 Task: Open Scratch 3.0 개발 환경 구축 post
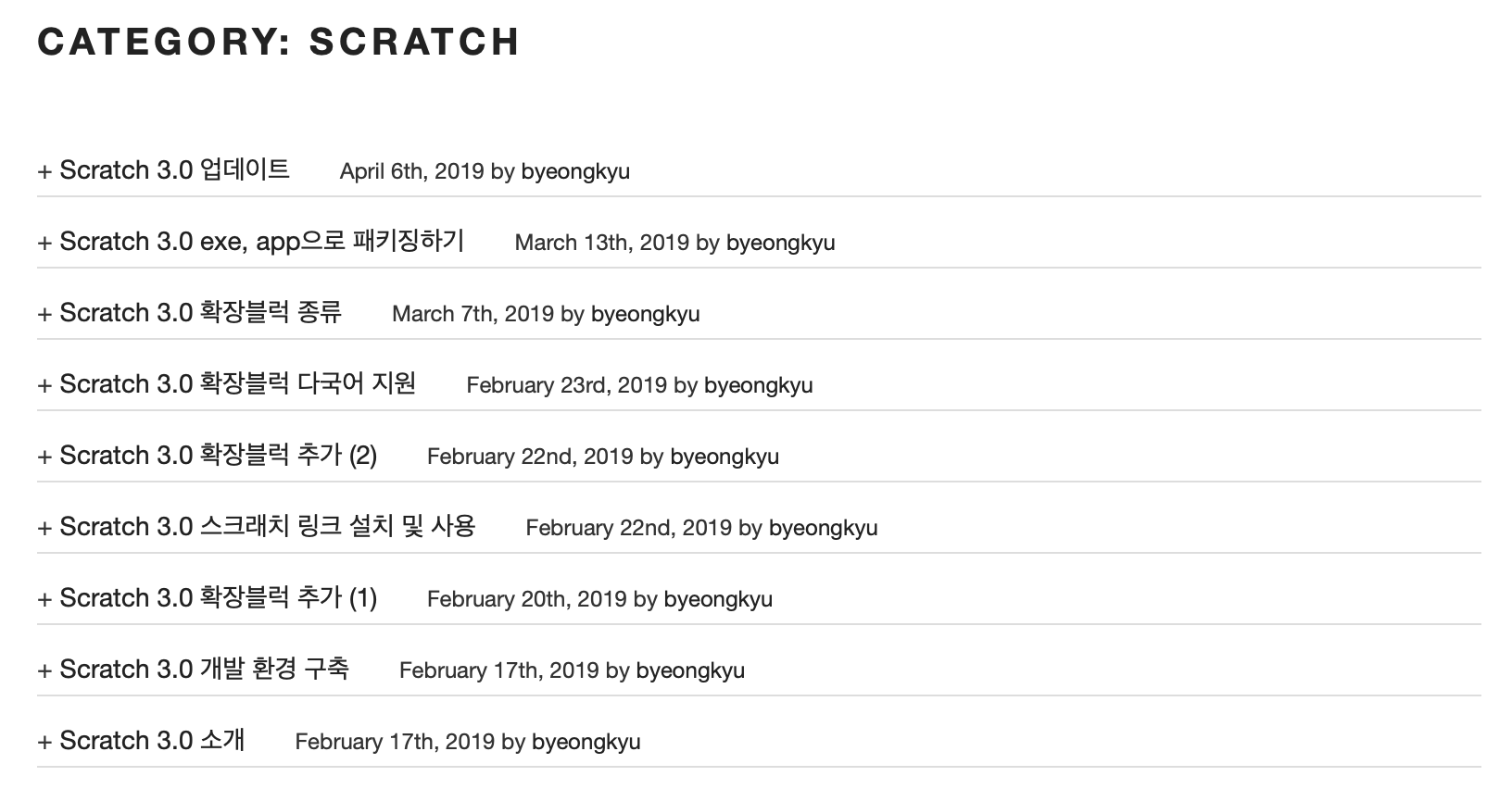(205, 670)
